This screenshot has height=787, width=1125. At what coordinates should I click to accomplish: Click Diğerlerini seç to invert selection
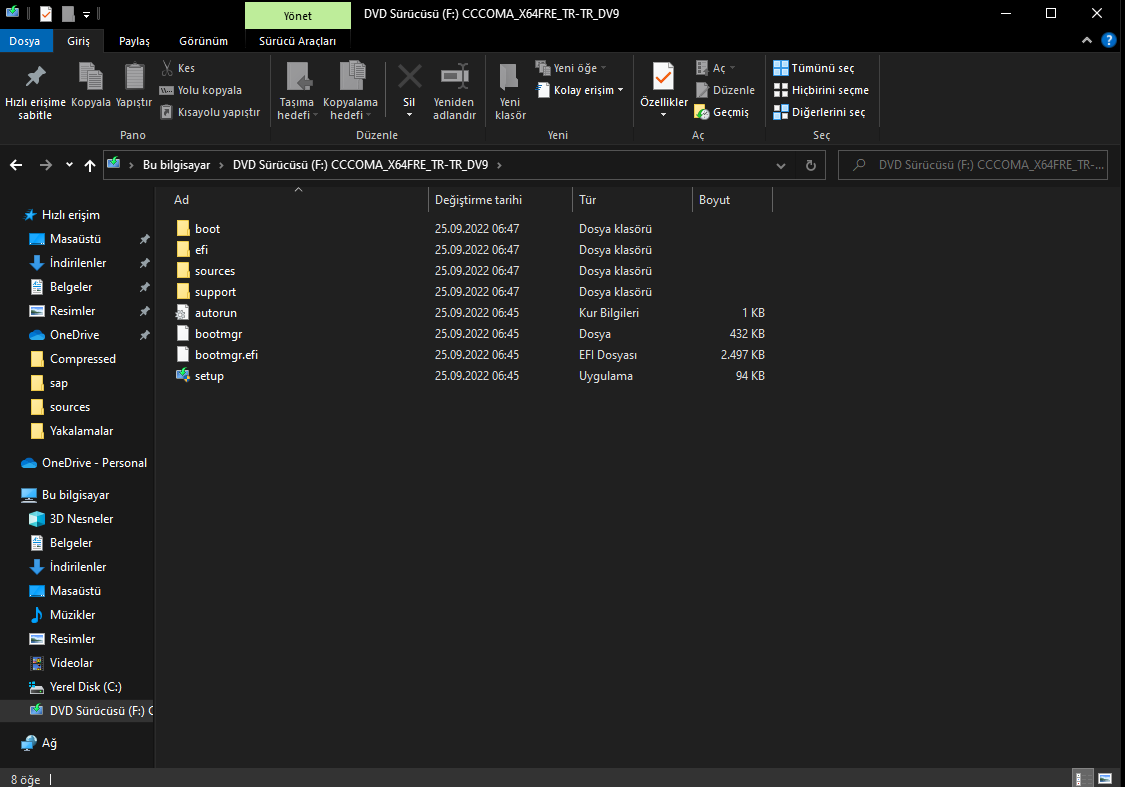click(x=819, y=112)
